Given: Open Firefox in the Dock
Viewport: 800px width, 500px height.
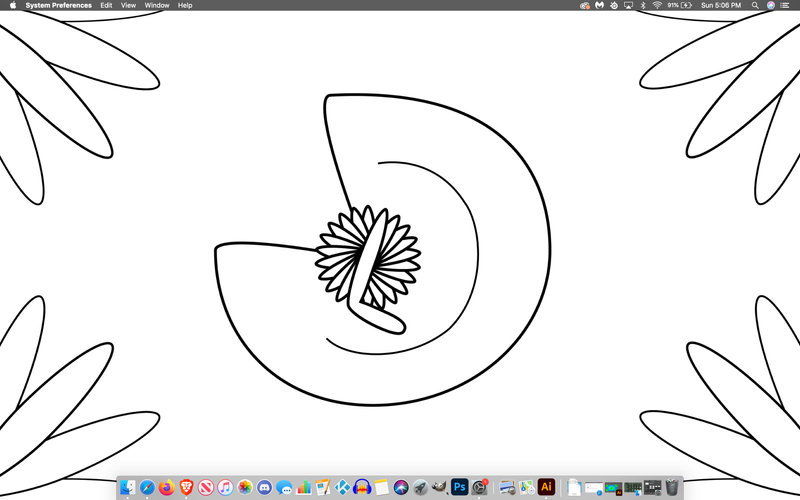Looking at the screenshot, I should [167, 487].
